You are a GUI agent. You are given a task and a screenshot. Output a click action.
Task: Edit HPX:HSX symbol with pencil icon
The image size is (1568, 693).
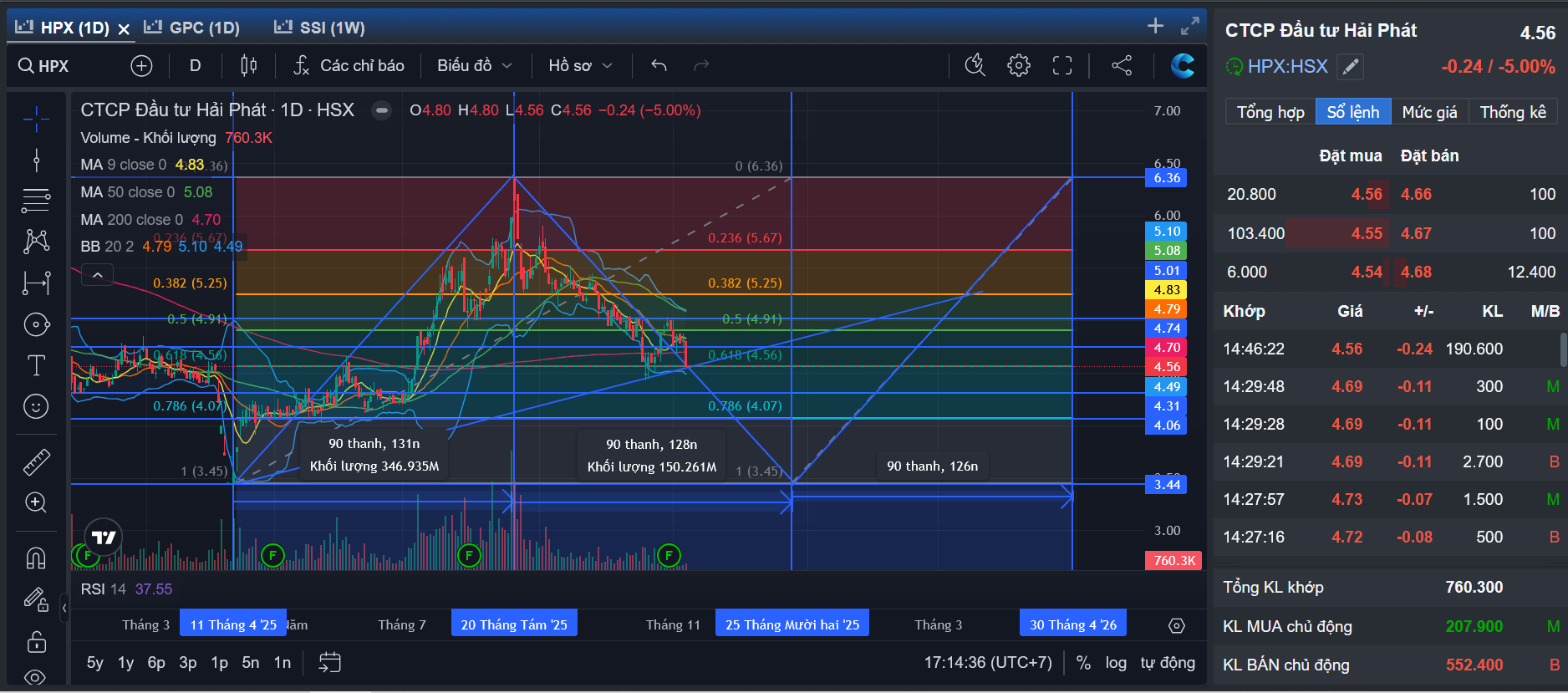1350,67
